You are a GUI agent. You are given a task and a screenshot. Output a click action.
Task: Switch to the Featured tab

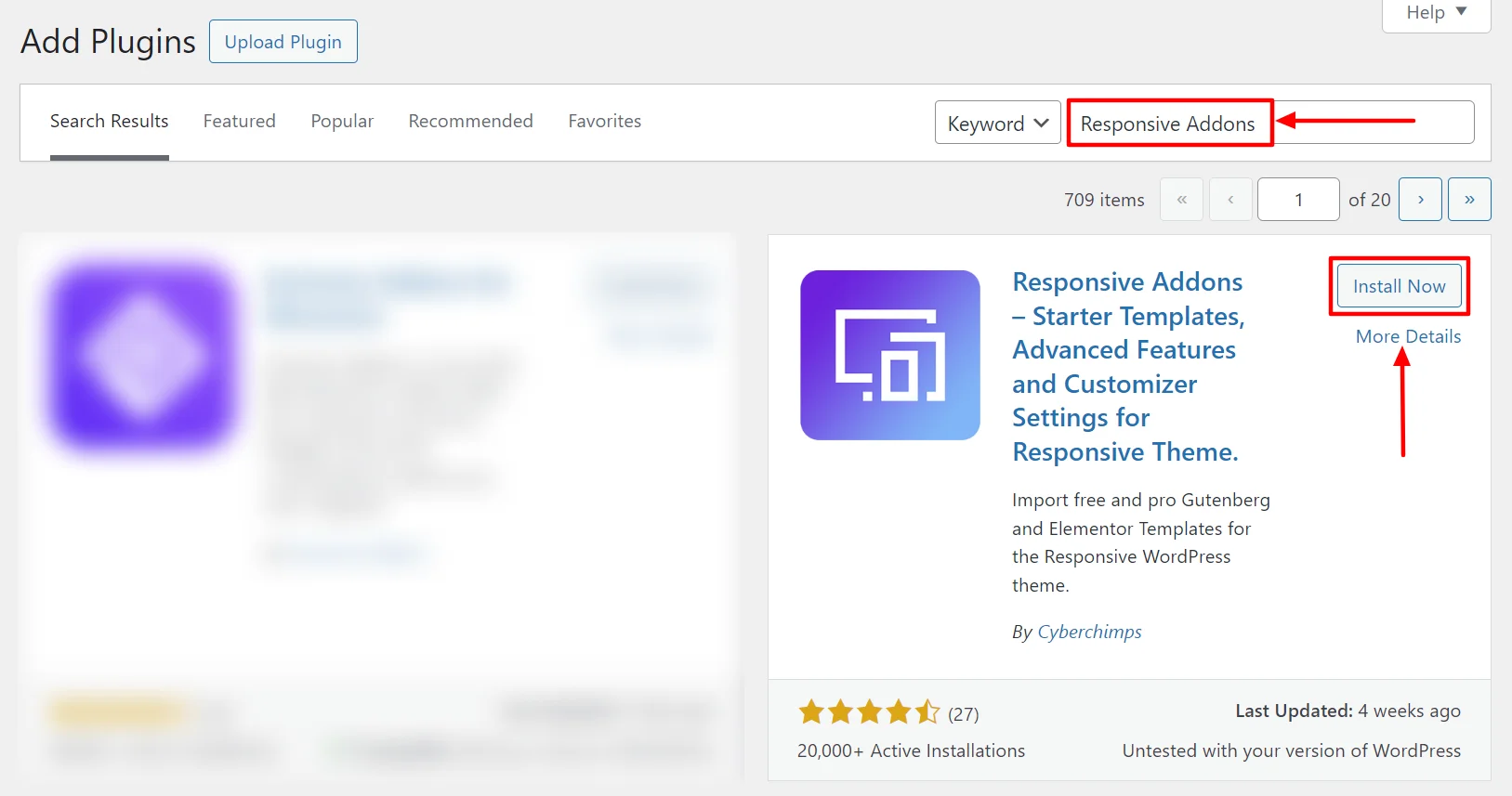tap(240, 122)
